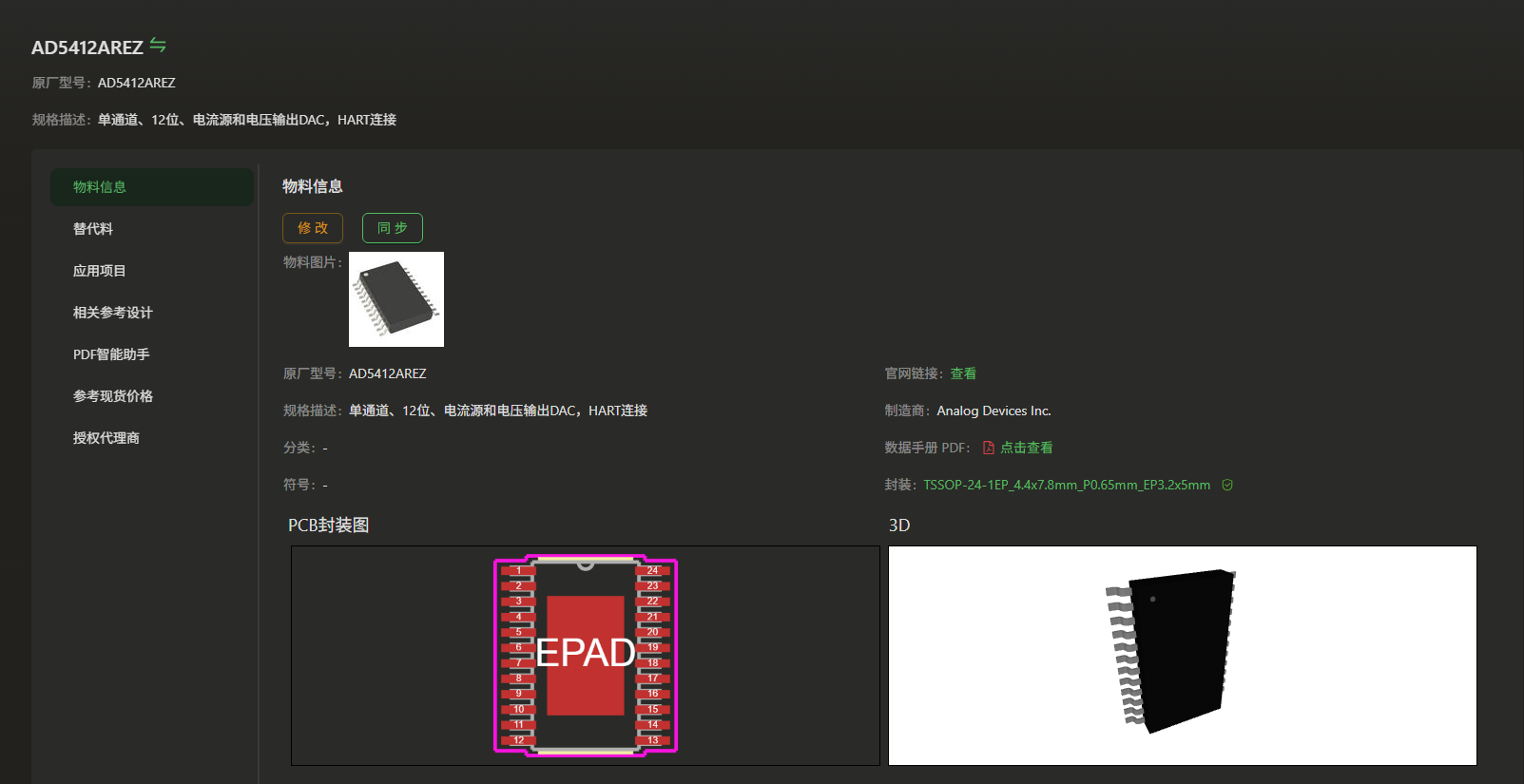The image size is (1524, 784).
Task: Click the swap icon beside AD5412AREZ title
Action: click(158, 45)
